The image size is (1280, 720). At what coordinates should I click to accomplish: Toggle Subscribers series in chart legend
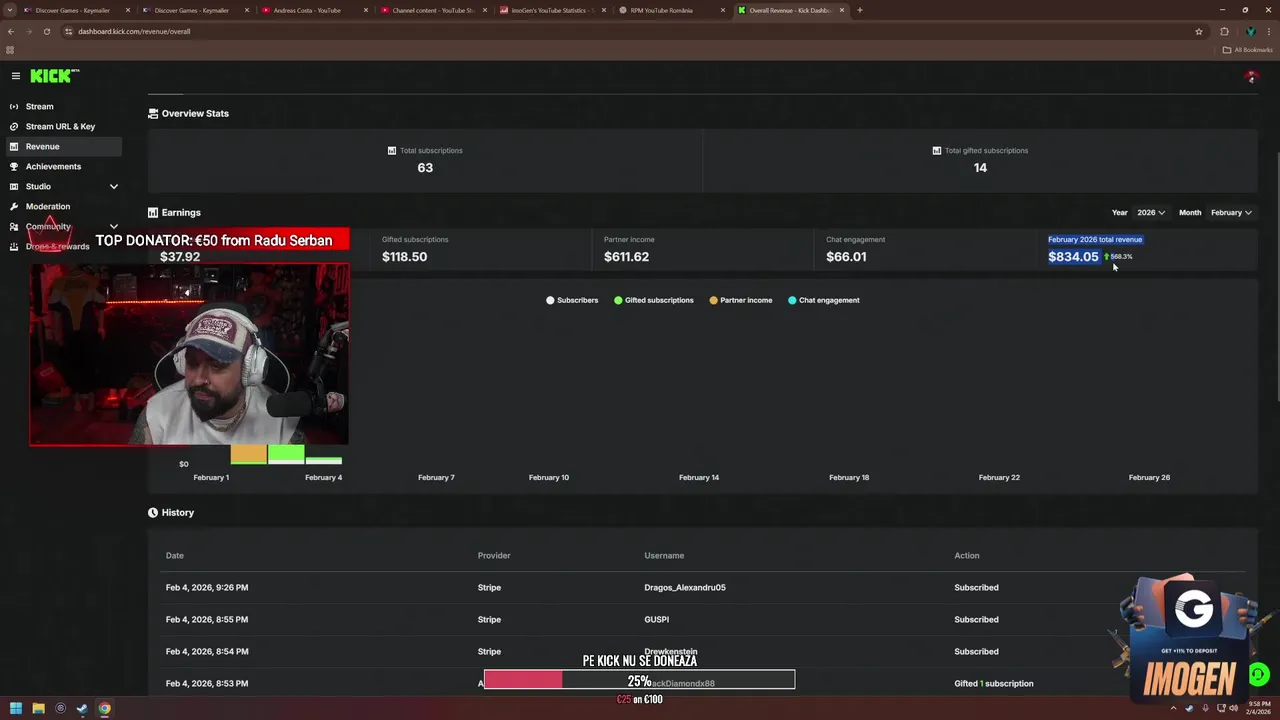coord(572,300)
